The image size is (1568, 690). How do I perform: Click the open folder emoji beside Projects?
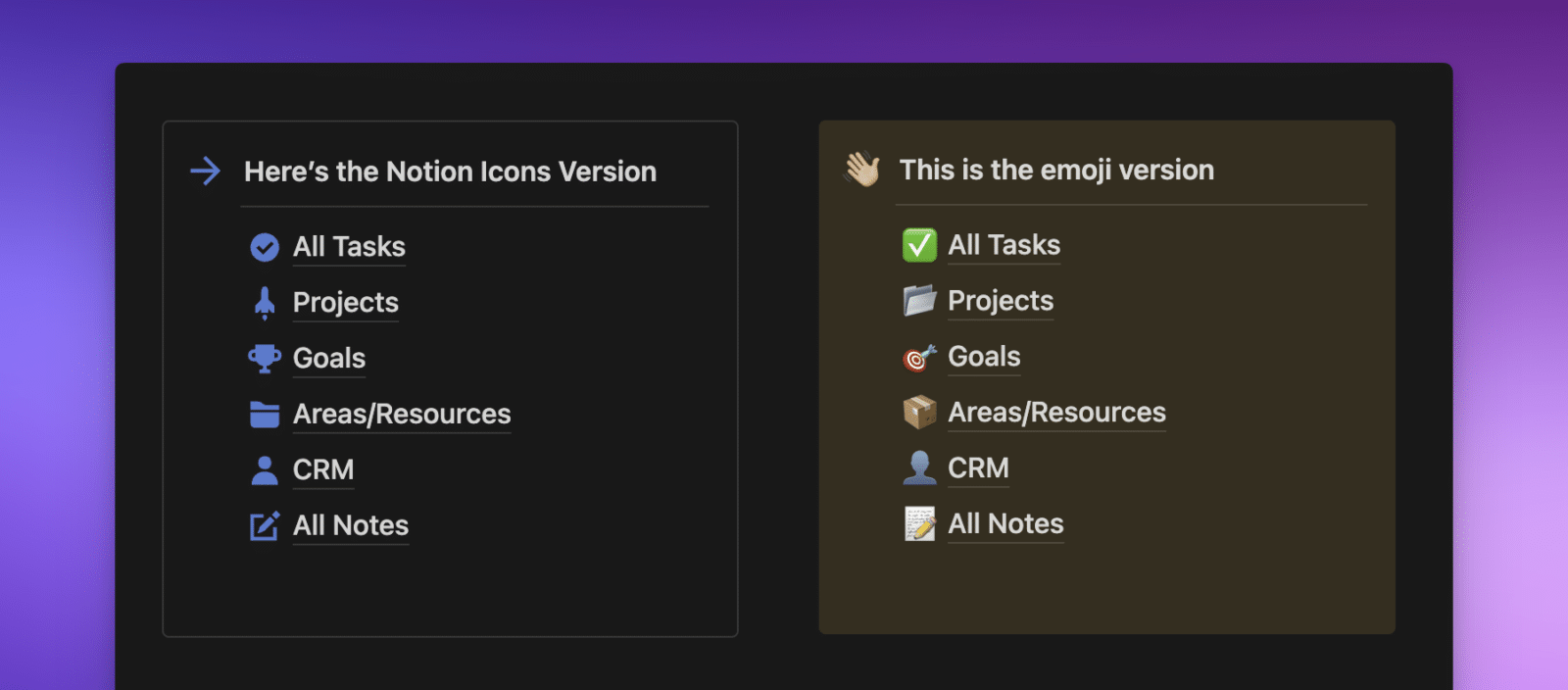[919, 301]
